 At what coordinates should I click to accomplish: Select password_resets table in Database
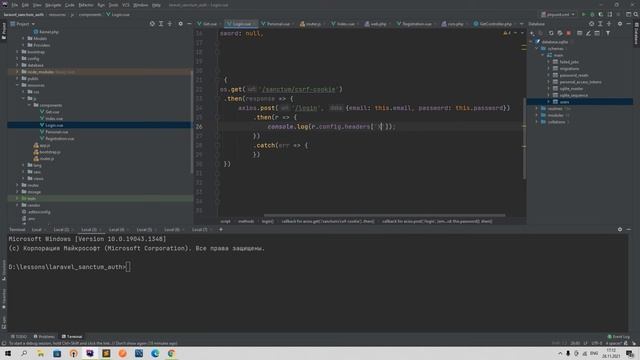[x=573, y=76]
